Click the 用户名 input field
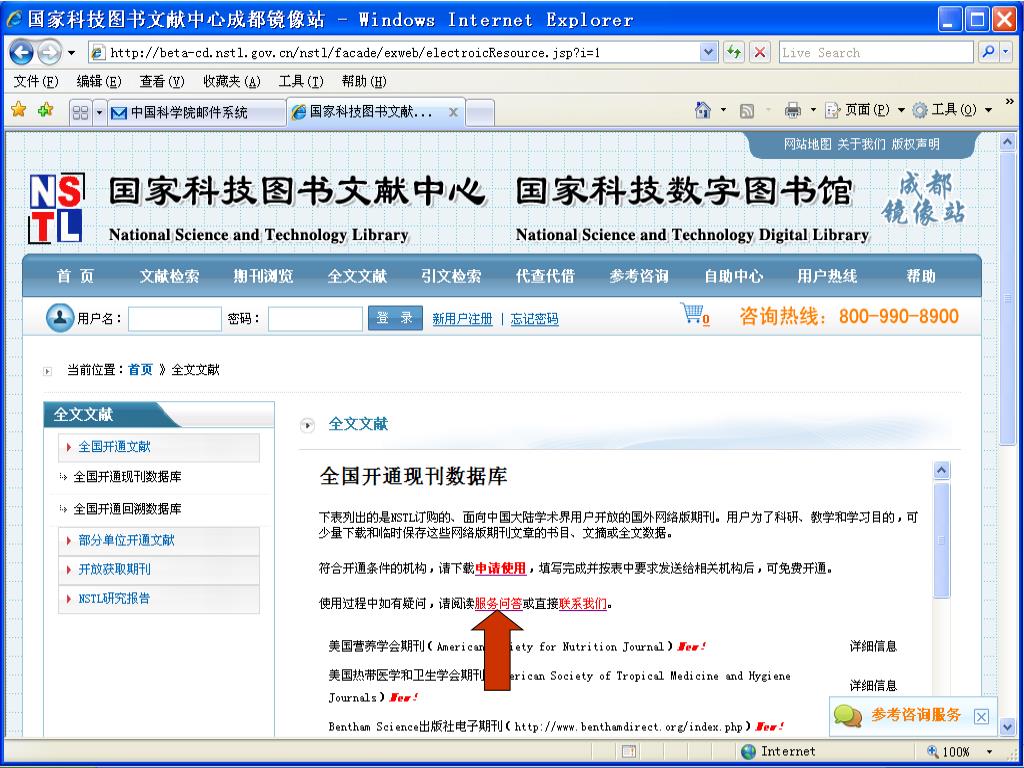Viewport: 1024px width, 768px height. click(174, 319)
